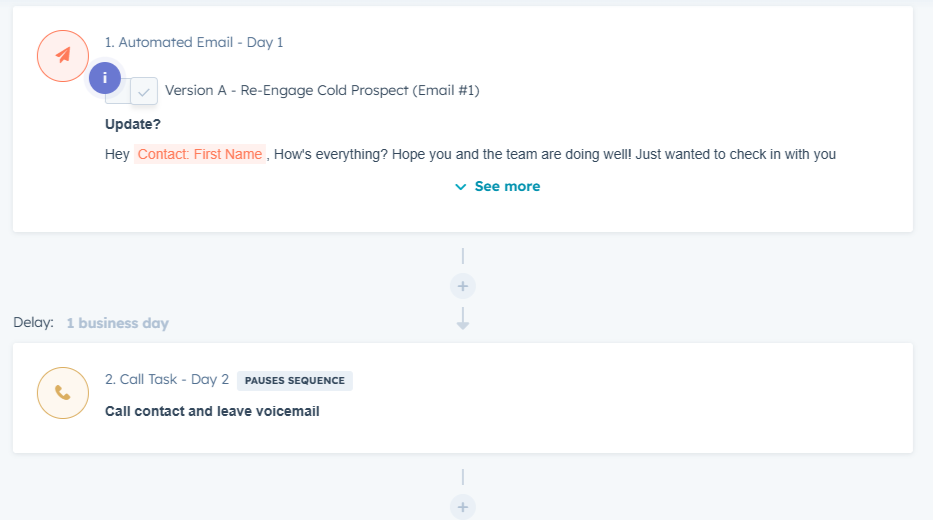Image resolution: width=933 pixels, height=520 pixels.
Task: Click the Delay: label
Action: tap(33, 323)
